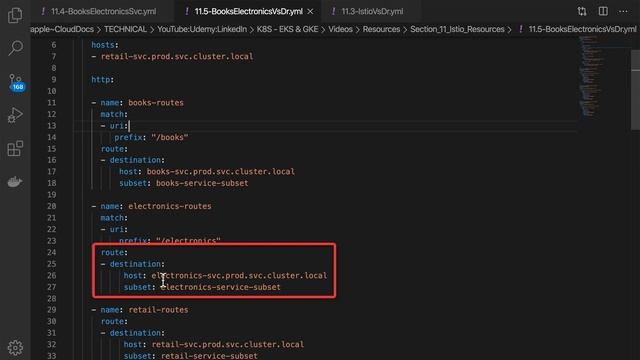Click the Open Changes compare icon

pyautogui.click(x=582, y=11)
